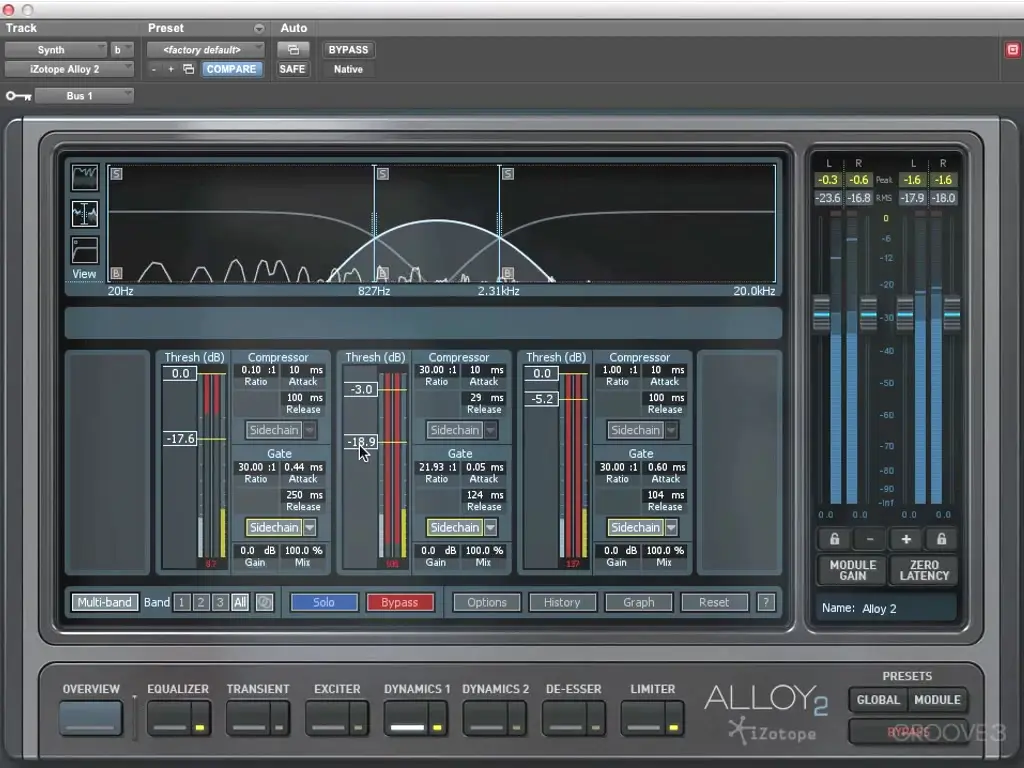This screenshot has height=768, width=1024.
Task: Click the left lock icon under meters
Action: coord(835,539)
